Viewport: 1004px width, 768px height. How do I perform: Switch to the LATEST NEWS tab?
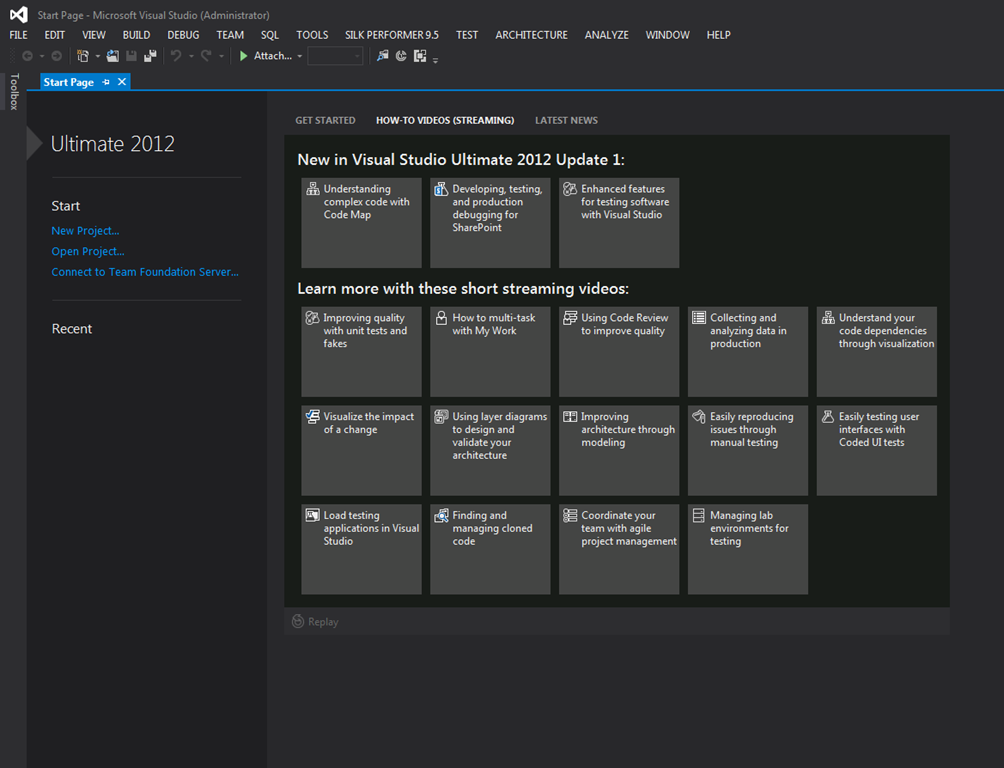coord(566,119)
